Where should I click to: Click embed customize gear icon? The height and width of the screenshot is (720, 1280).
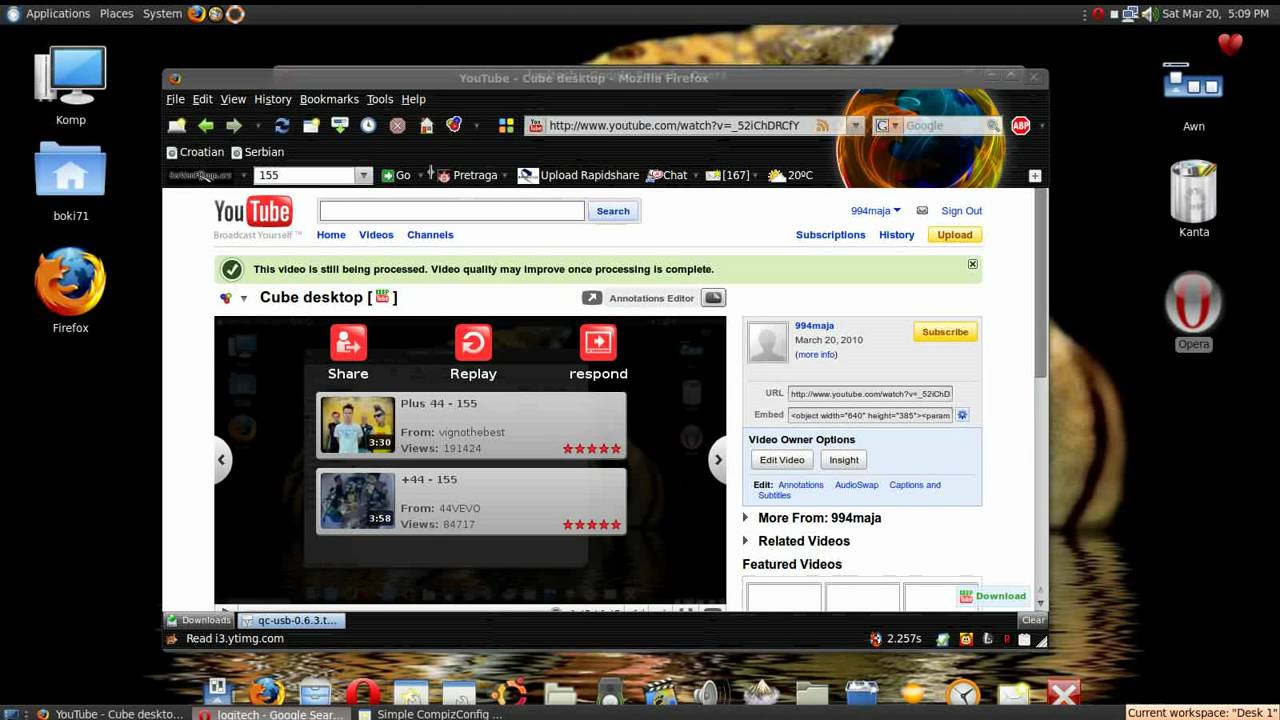point(962,415)
